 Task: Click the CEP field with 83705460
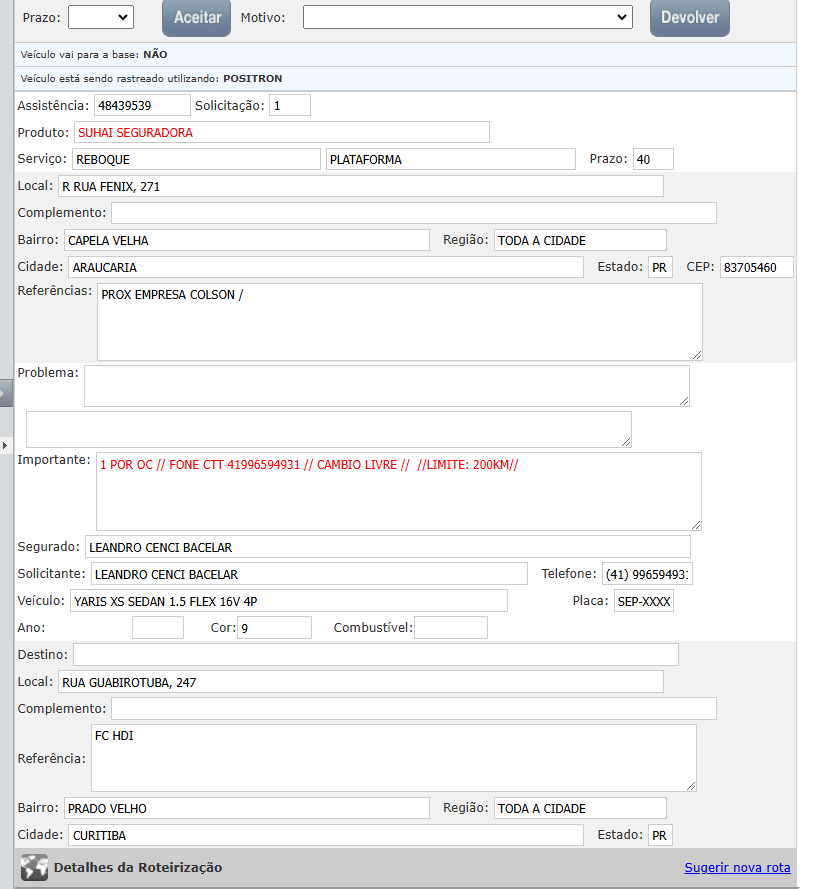point(756,267)
